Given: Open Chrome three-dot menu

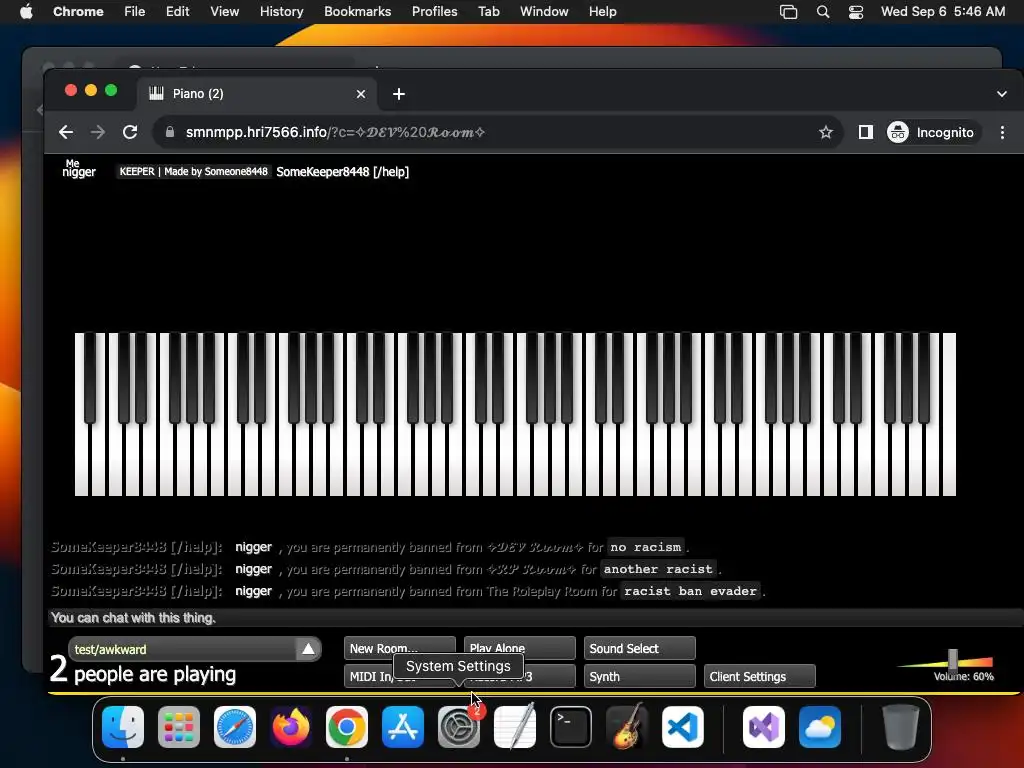Looking at the screenshot, I should click(x=1002, y=133).
